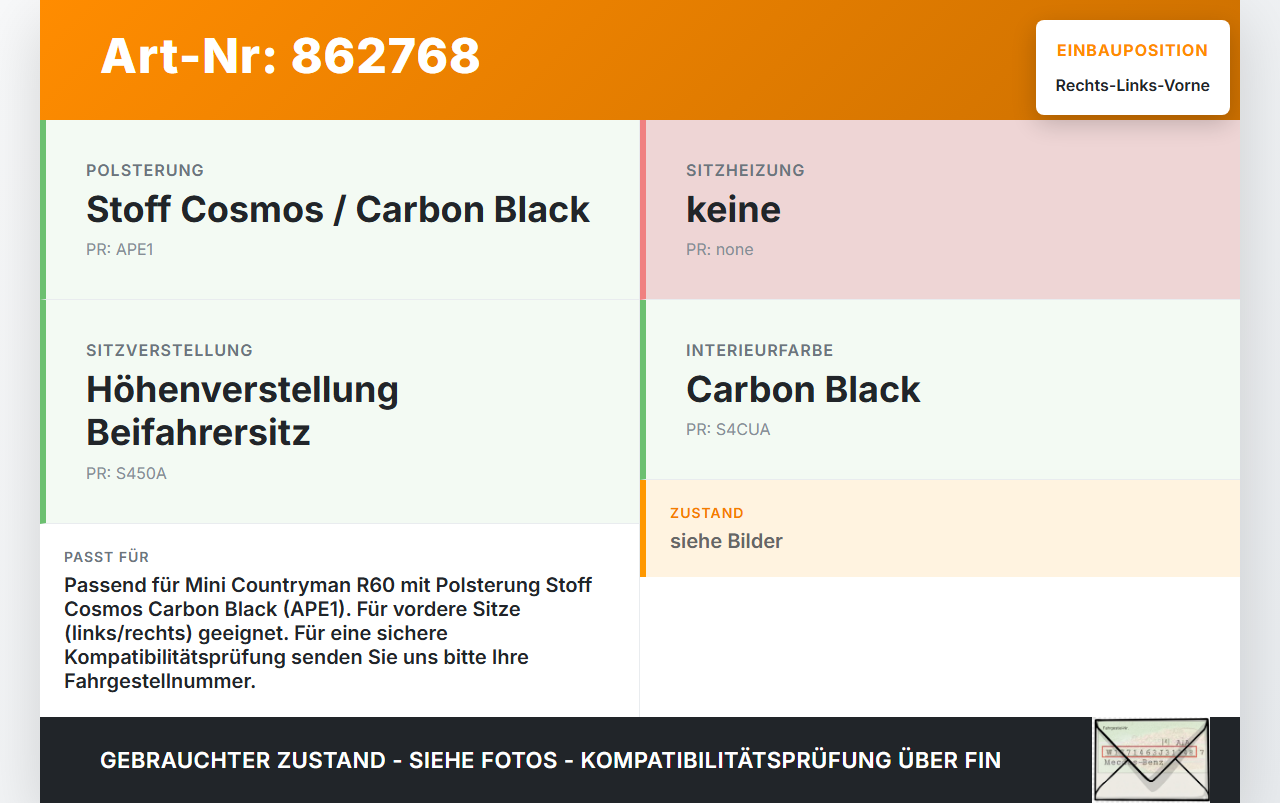Click the Polsterung card
Screen dimensions: 1280x803
[x=340, y=210]
